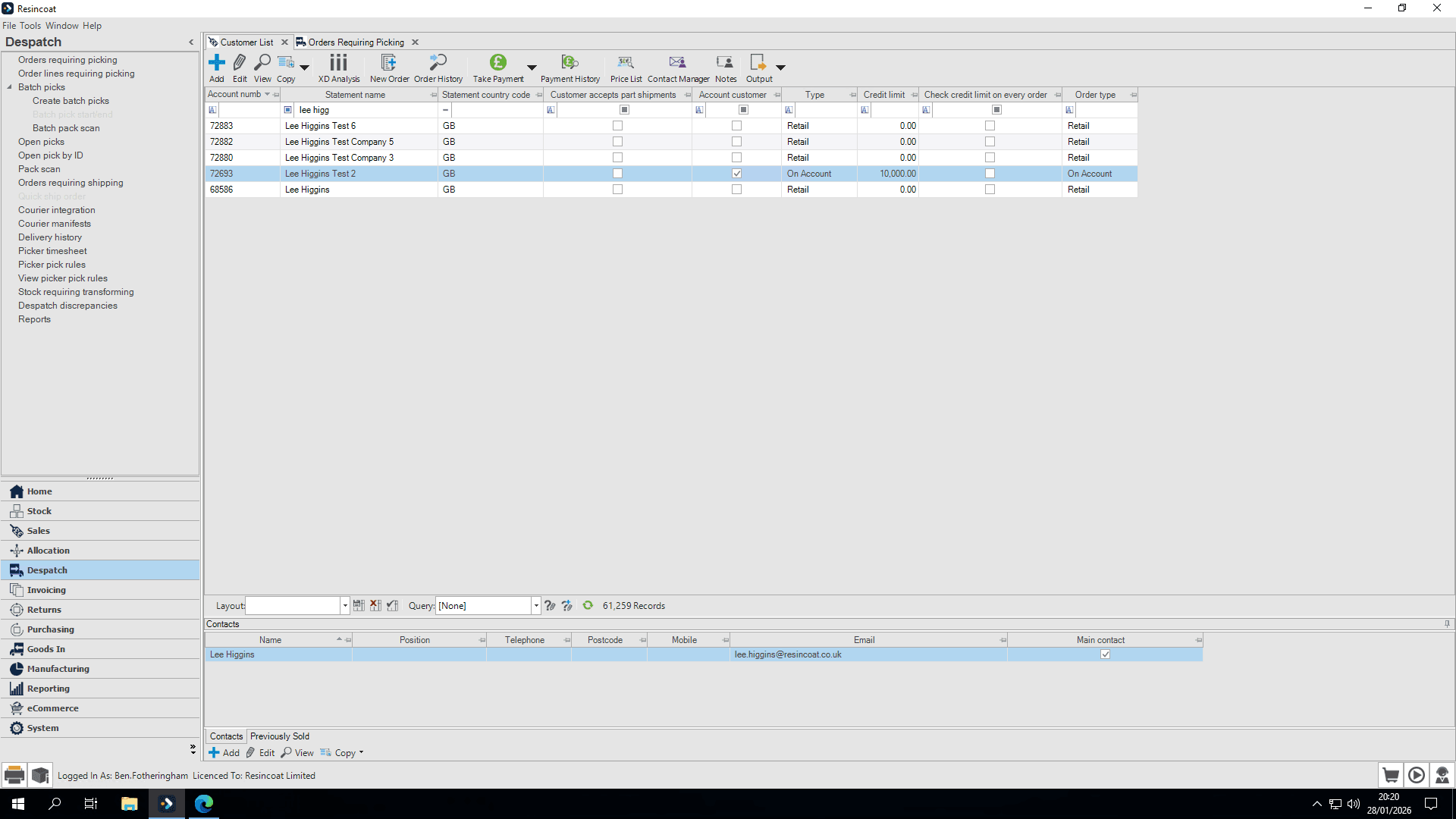Open the Copy dropdown arrow in toolbar
The width and height of the screenshot is (1456, 819).
[x=304, y=67]
